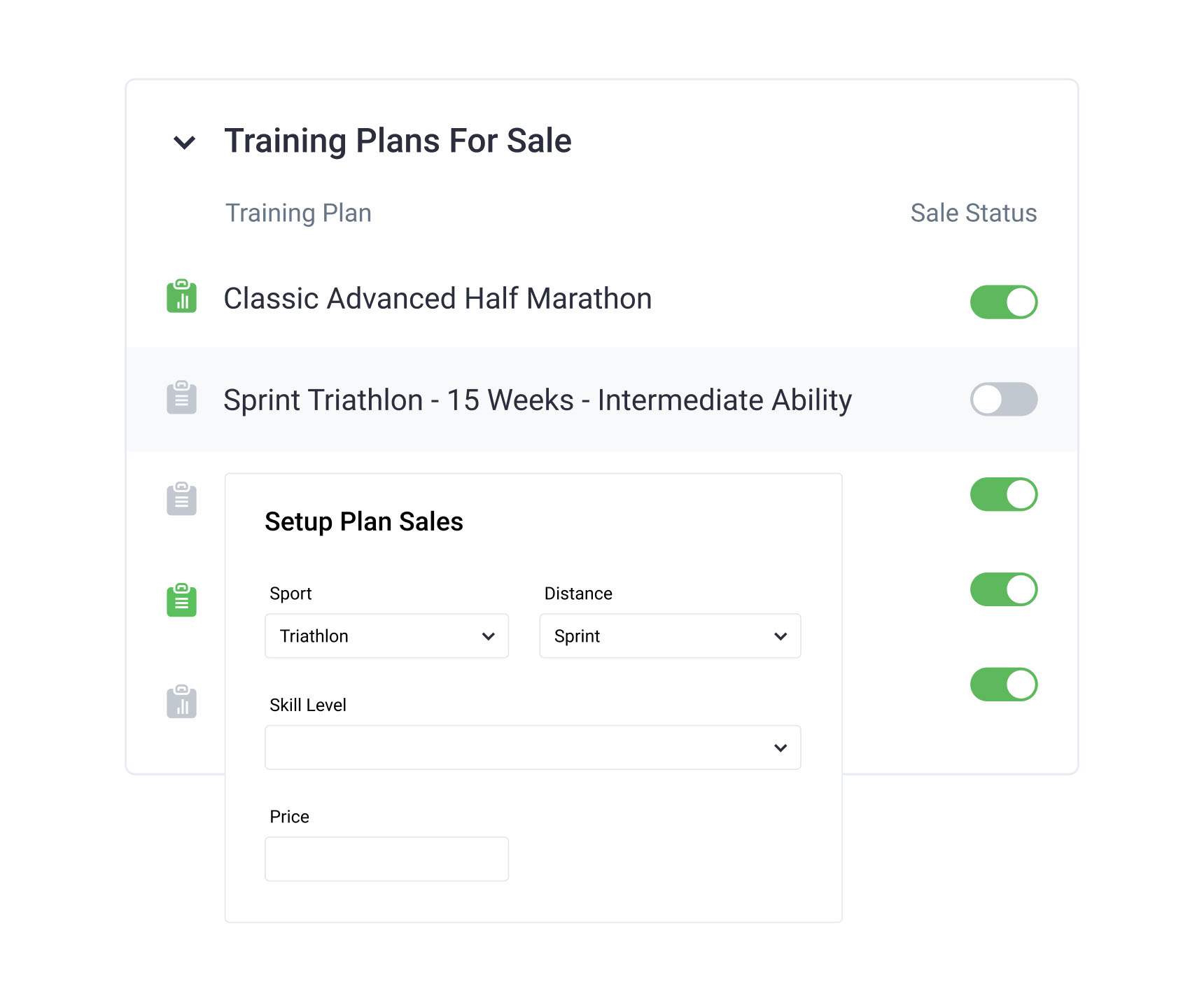The width and height of the screenshot is (1204, 1003).
Task: Collapse the Training Plans For Sale section
Action: (184, 143)
